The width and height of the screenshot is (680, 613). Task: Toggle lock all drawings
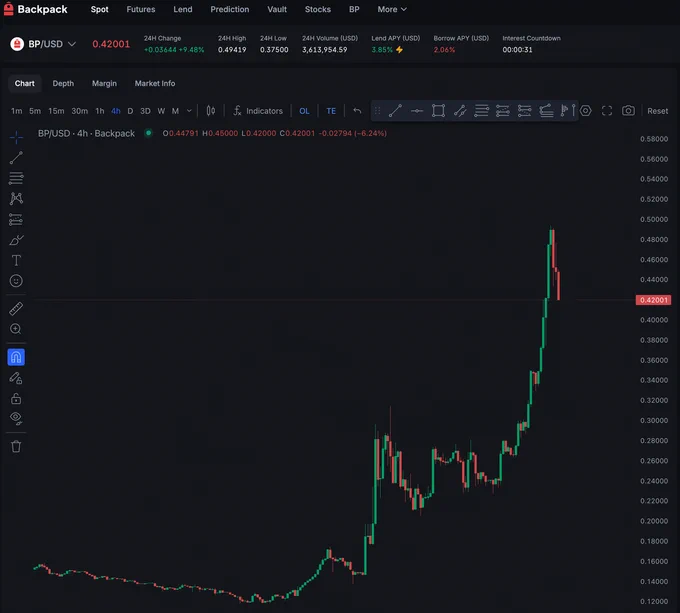(16, 398)
